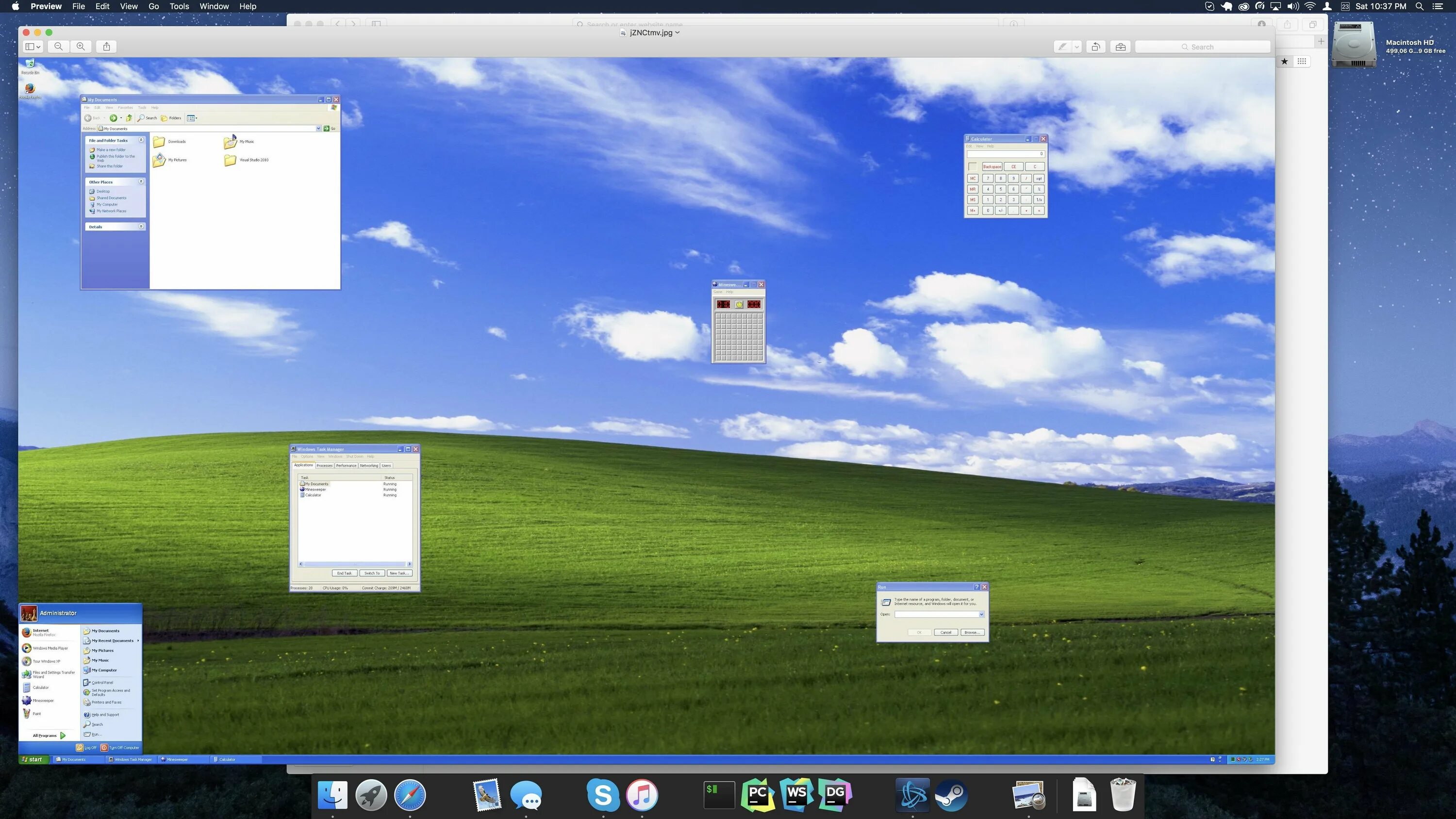The height and width of the screenshot is (819, 1456).
Task: Open the Tools menu
Action: click(179, 6)
